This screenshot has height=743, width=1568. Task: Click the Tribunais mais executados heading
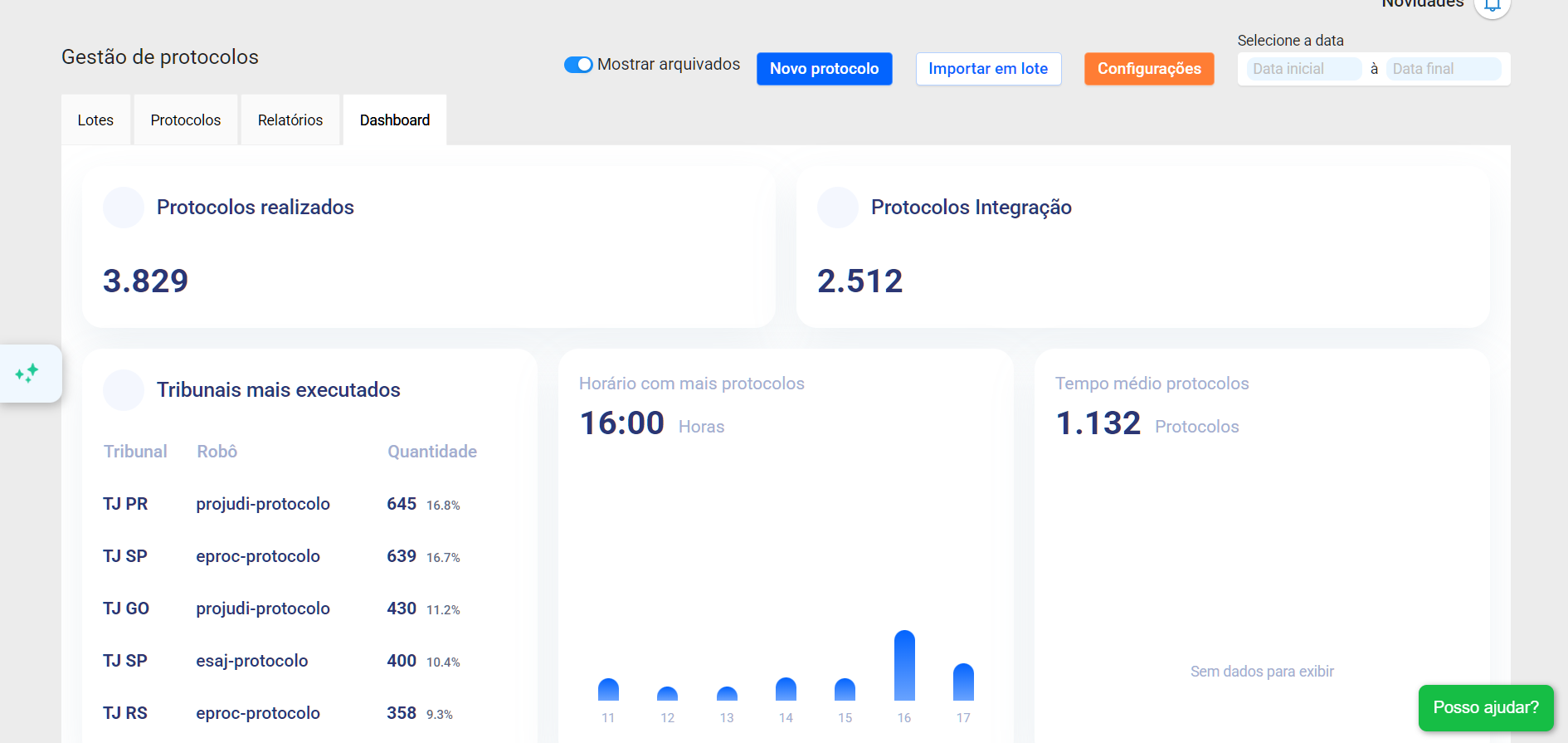click(x=279, y=389)
